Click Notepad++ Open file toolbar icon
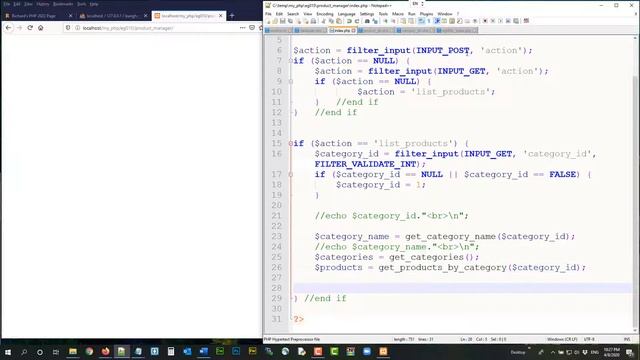 (275, 21)
